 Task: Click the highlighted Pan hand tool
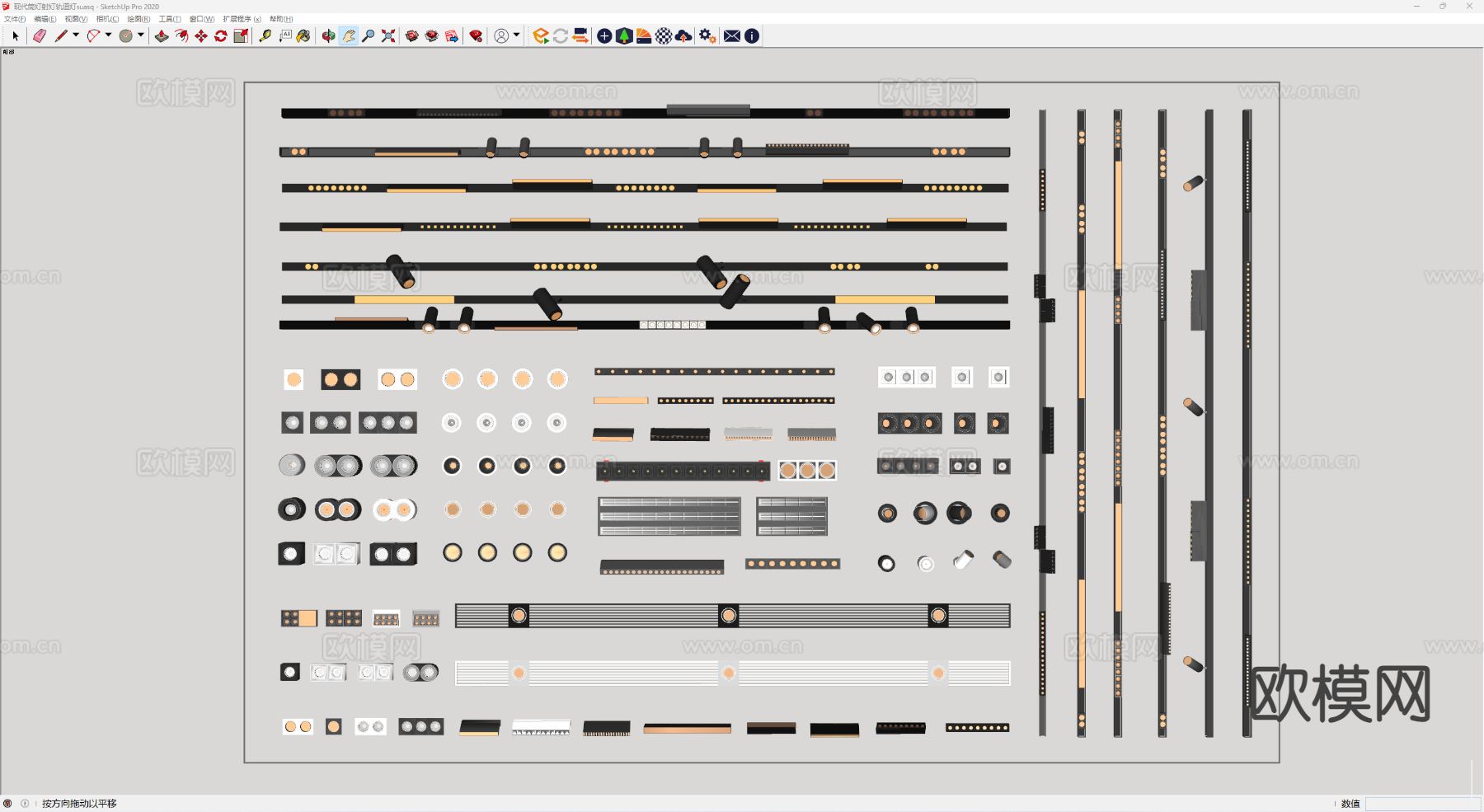click(349, 36)
